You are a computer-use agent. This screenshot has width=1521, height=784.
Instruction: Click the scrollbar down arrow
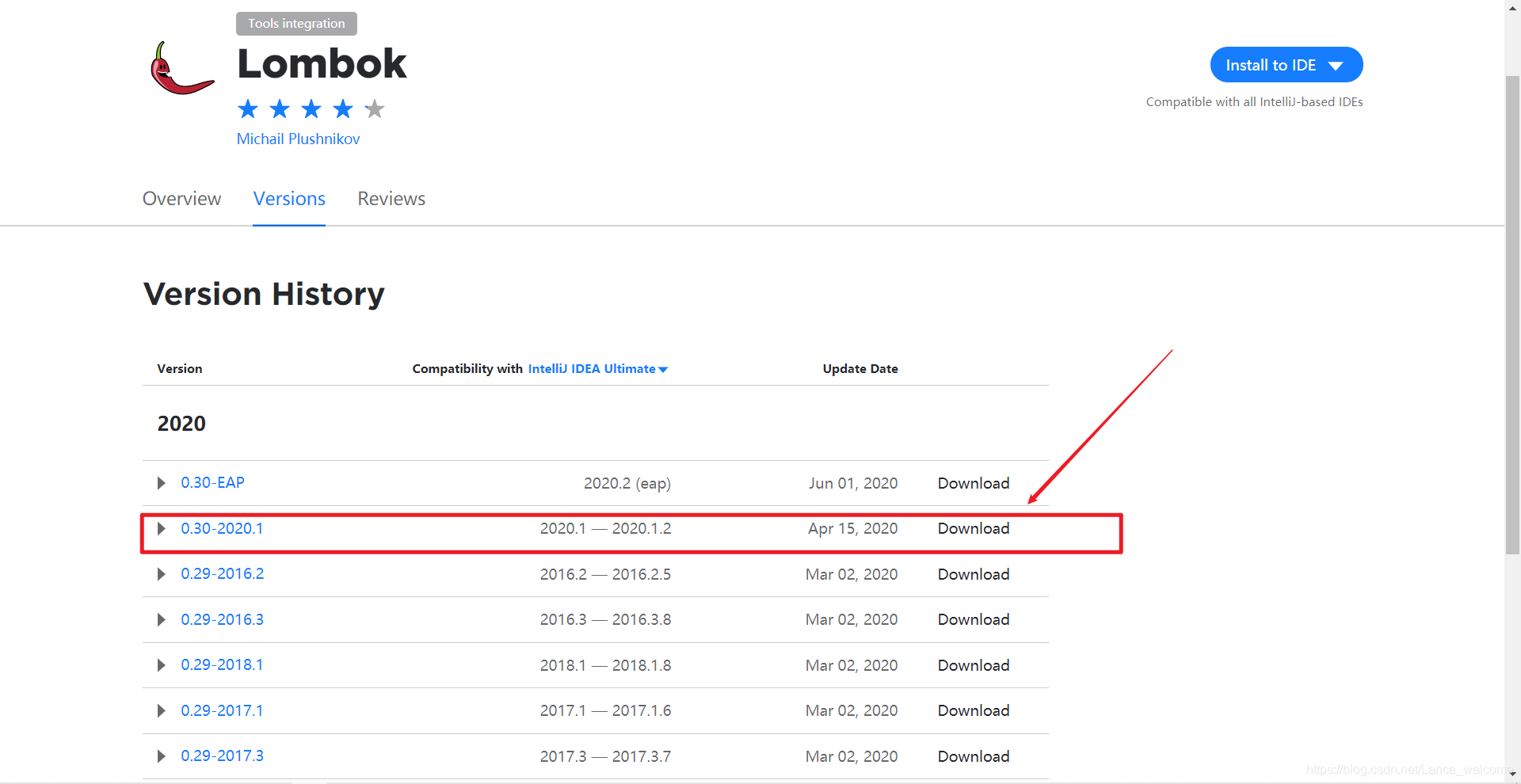point(1512,774)
